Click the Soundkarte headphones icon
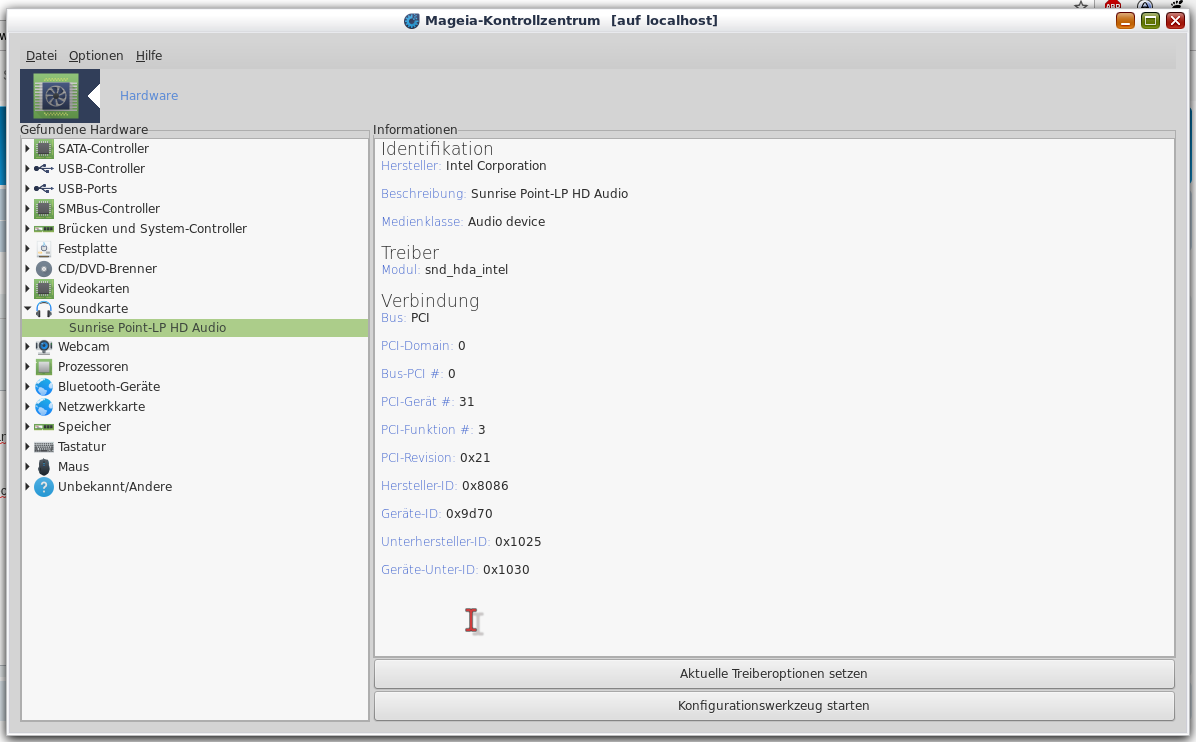This screenshot has height=742, width=1196. point(44,309)
